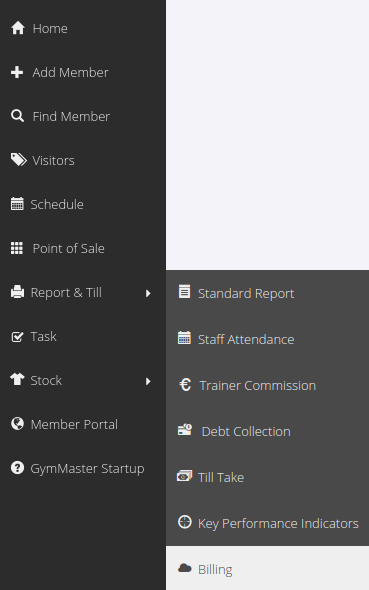This screenshot has width=369, height=590.
Task: Click the Add Member plus icon
Action: coord(17,72)
